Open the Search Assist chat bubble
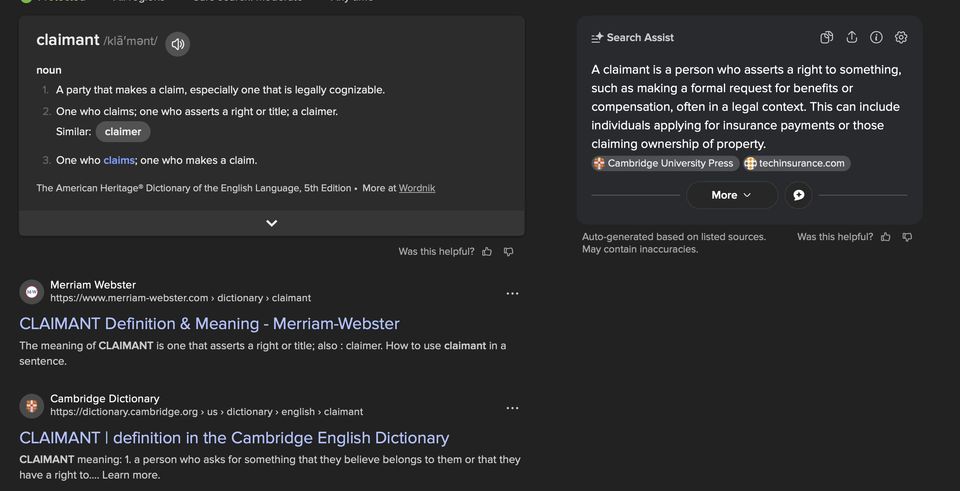This screenshot has width=960, height=491. 798,195
